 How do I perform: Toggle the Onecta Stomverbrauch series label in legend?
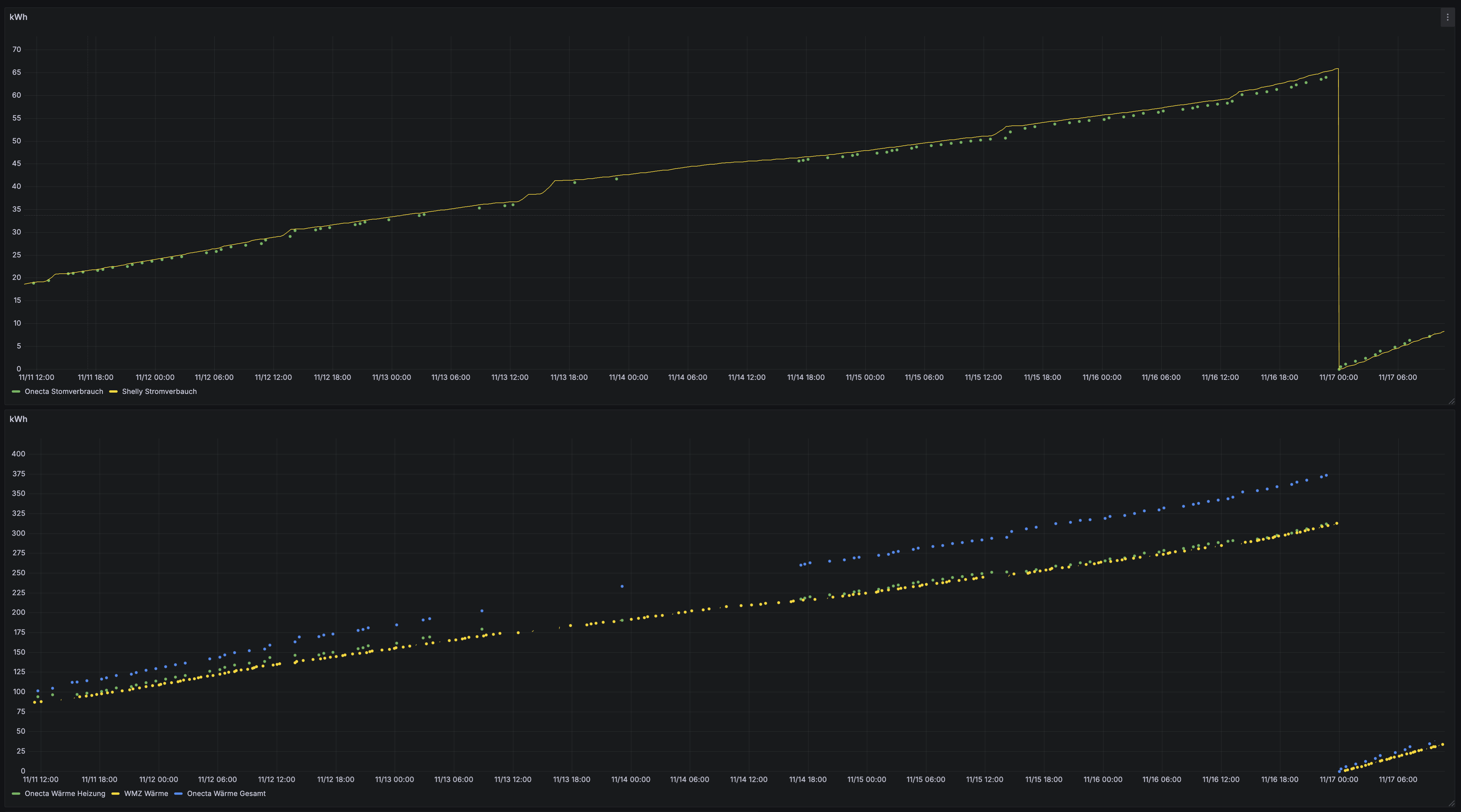coord(63,392)
